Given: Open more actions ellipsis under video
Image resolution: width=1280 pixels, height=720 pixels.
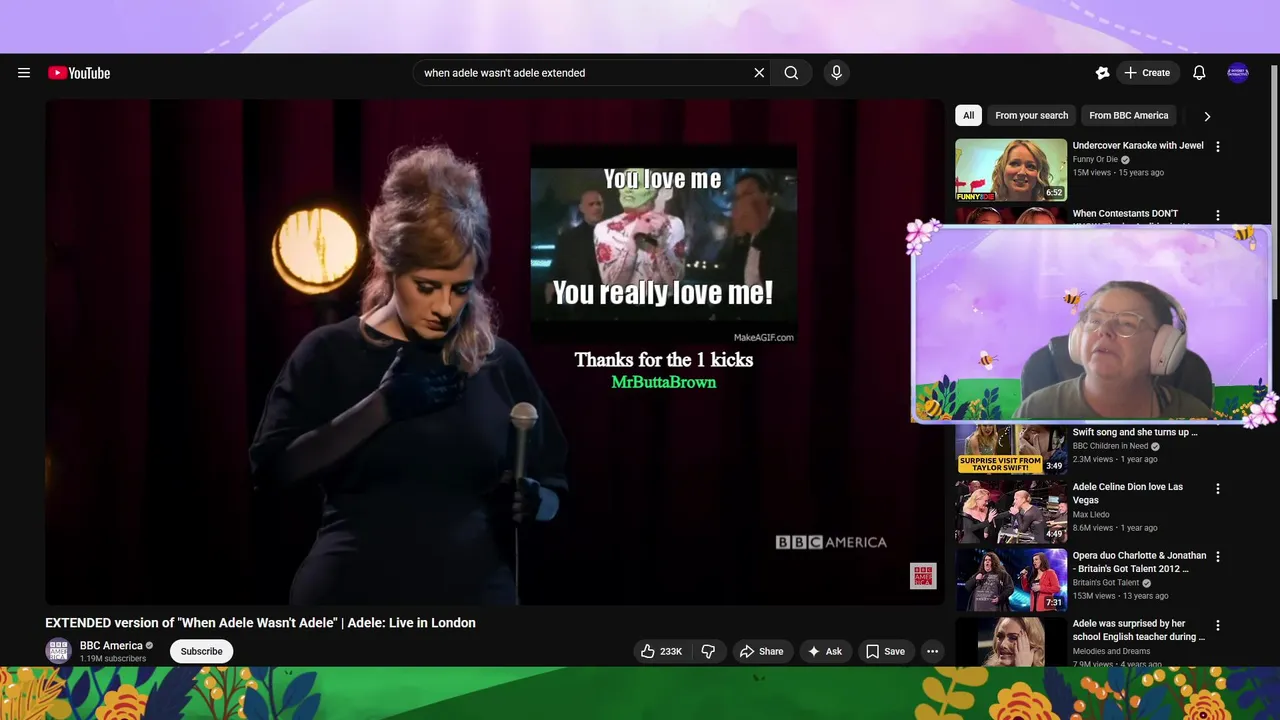Looking at the screenshot, I should [932, 651].
